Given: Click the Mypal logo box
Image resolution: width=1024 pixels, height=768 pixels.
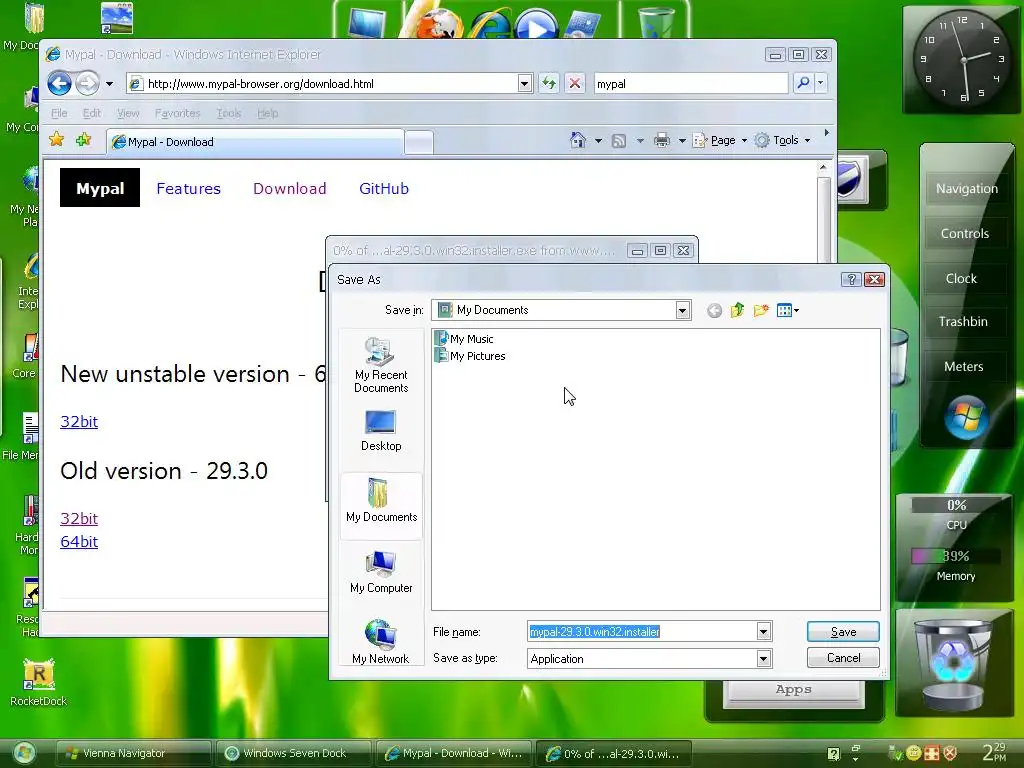Looking at the screenshot, I should point(100,187).
